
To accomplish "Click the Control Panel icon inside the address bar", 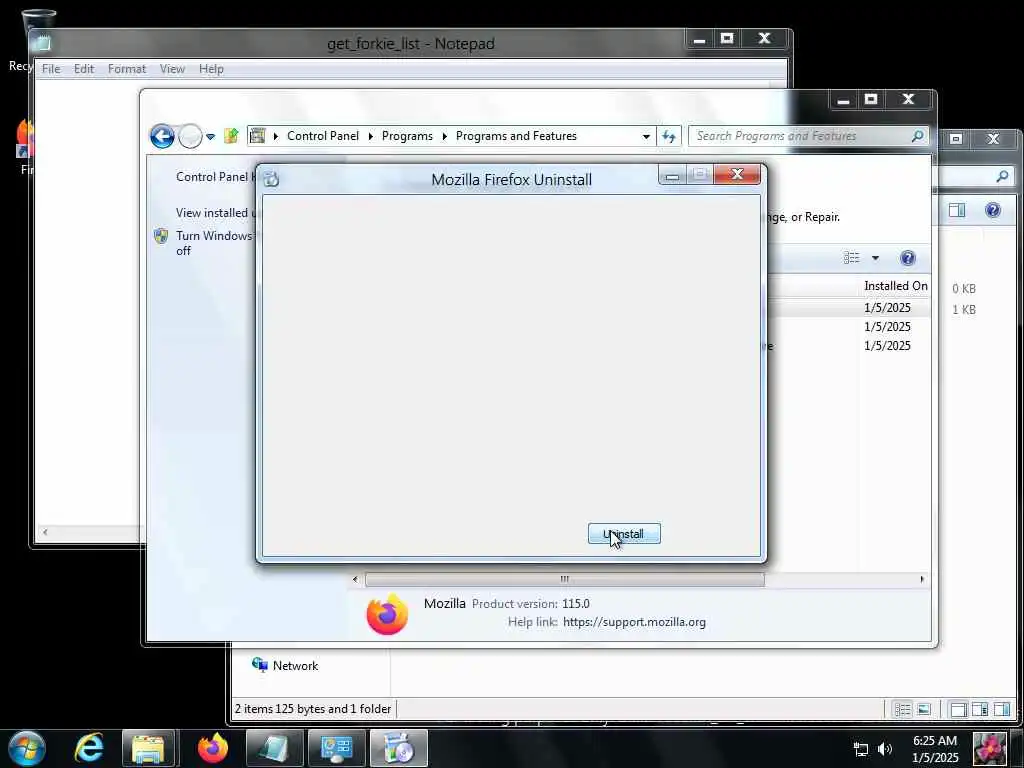I will [x=258, y=136].
